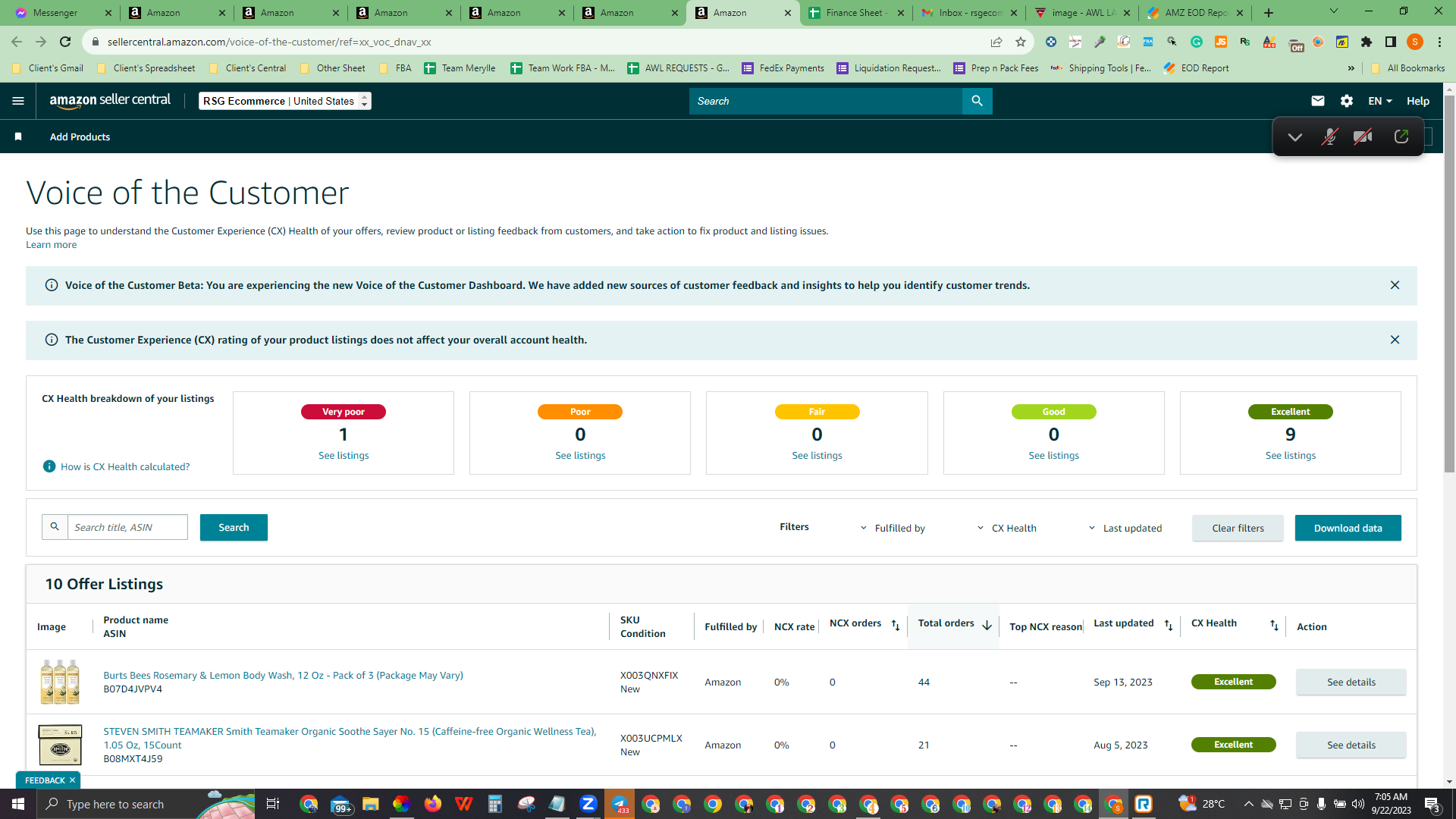
Task: Open the browser extensions puzzle icon
Action: 1367,42
